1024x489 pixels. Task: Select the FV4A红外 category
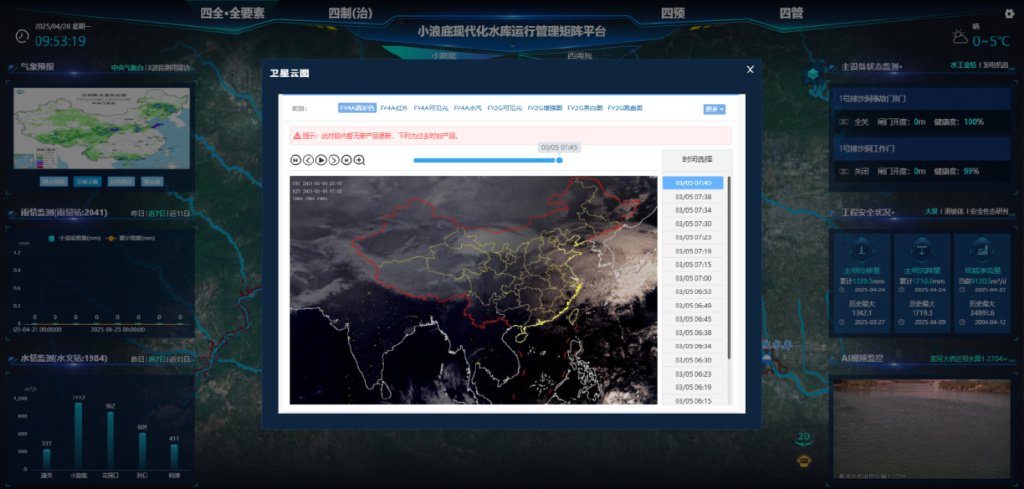tap(394, 108)
